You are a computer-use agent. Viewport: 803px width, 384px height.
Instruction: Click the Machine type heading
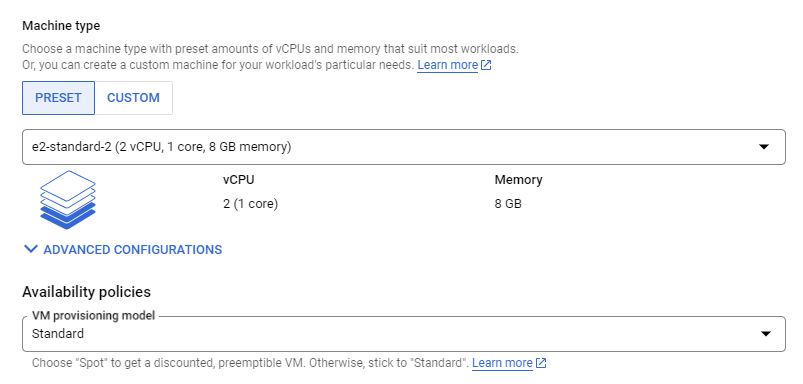click(61, 26)
